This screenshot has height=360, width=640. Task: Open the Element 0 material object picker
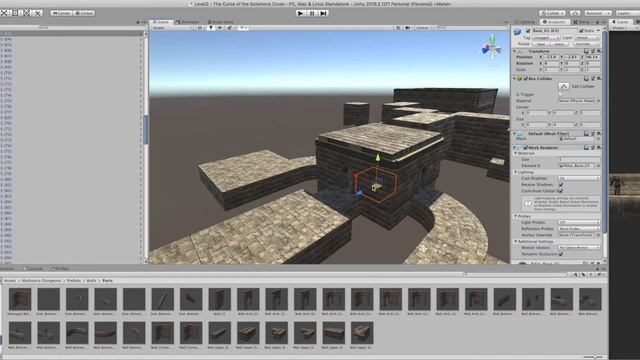tap(598, 166)
